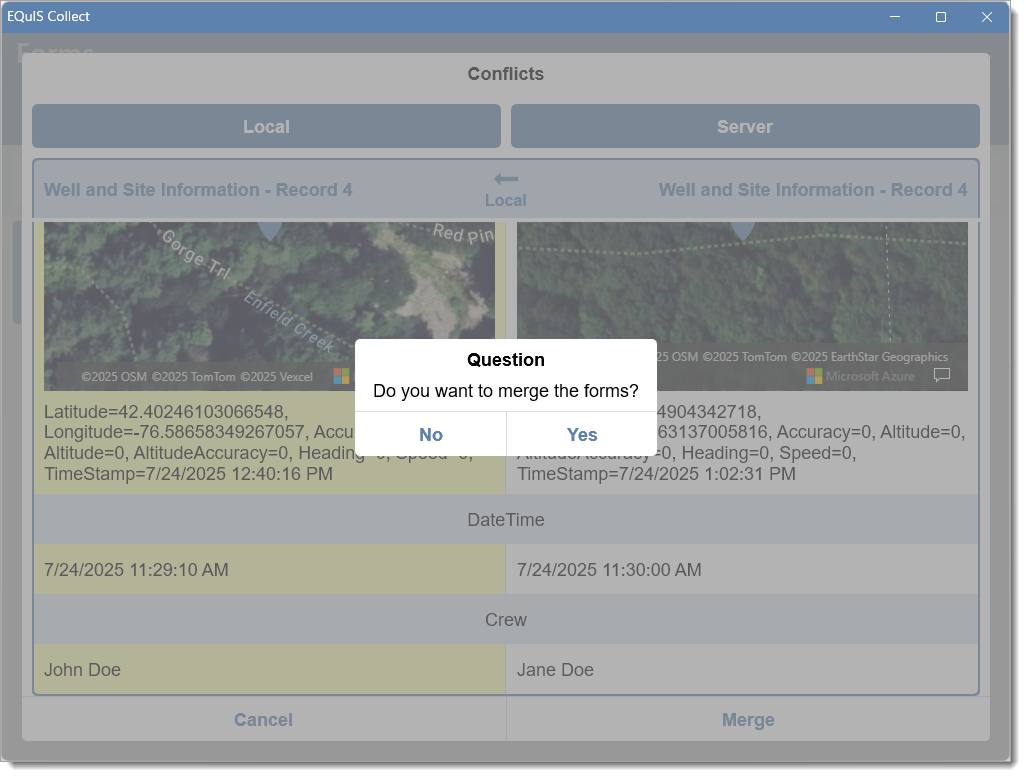1026x777 pixels.
Task: Click the Microsoft Azure logo on server map
Action: [x=860, y=376]
